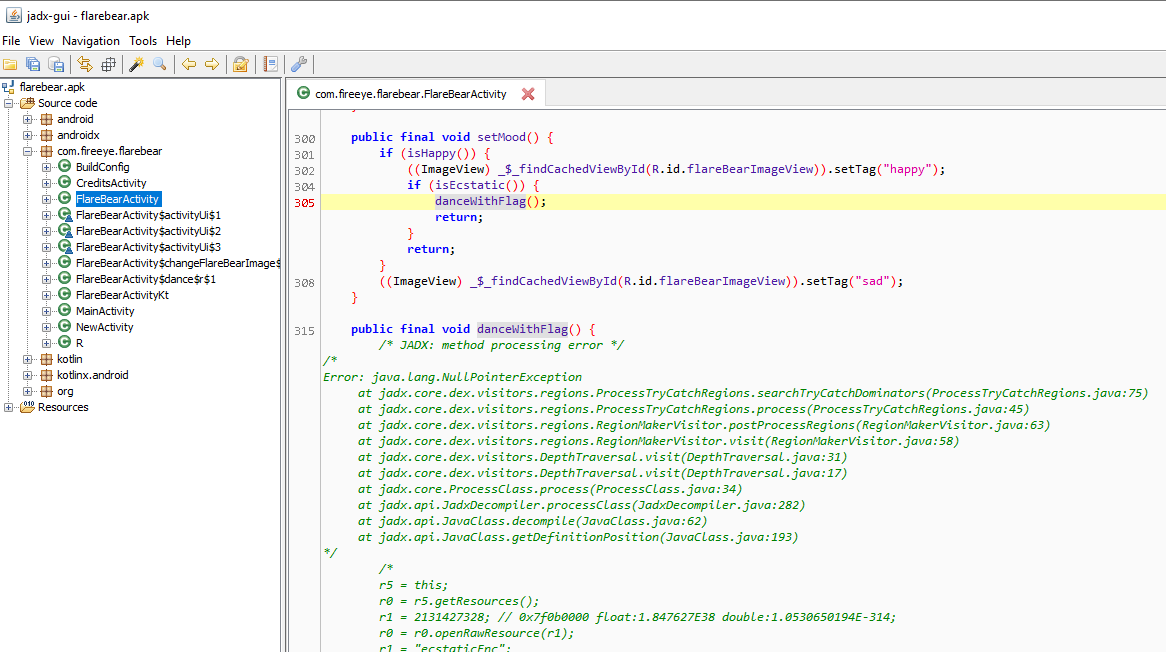The image size is (1166, 652).
Task: Expand the kotlin package node
Action: point(28,359)
